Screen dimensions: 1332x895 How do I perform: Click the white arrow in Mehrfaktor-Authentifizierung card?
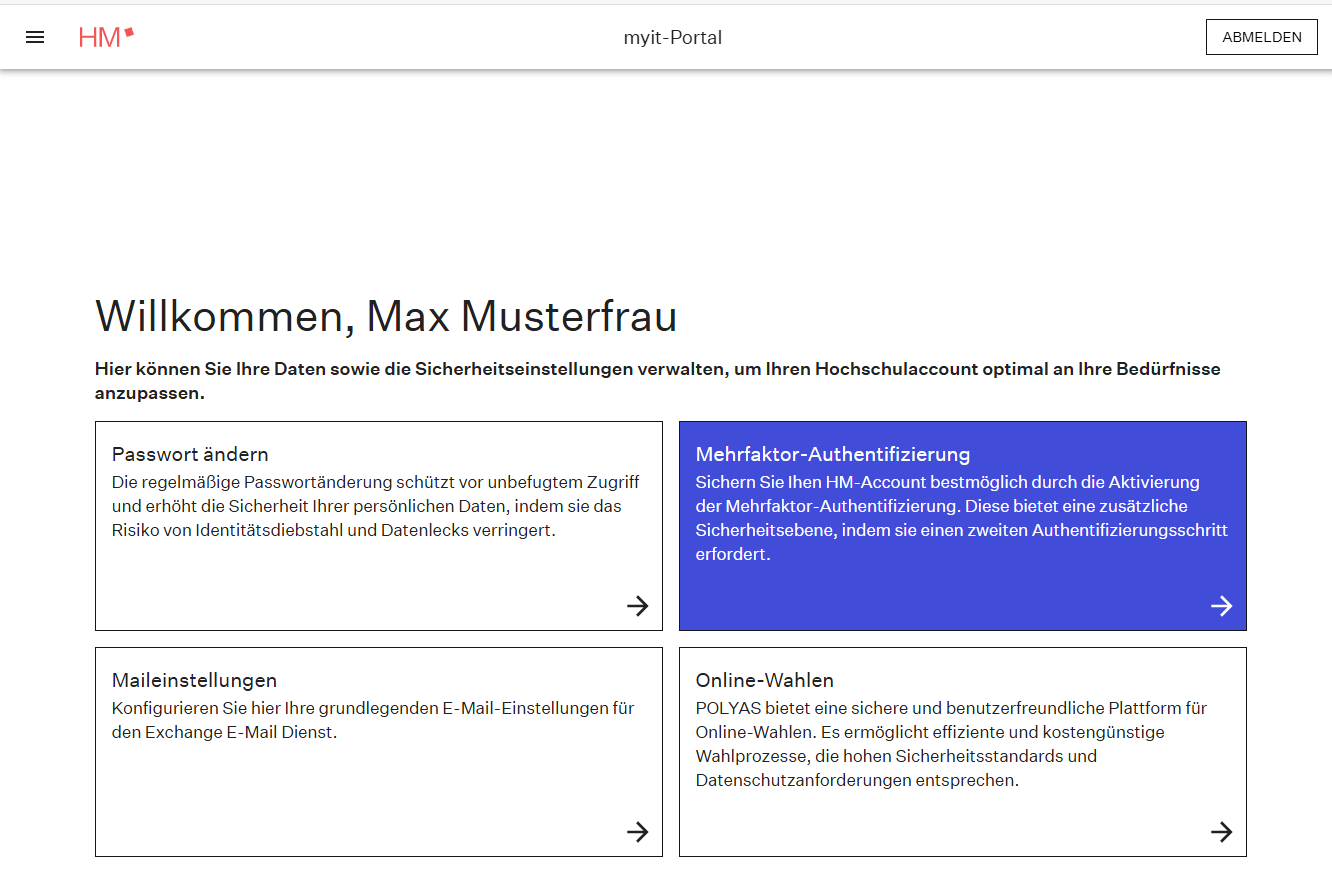[1221, 606]
